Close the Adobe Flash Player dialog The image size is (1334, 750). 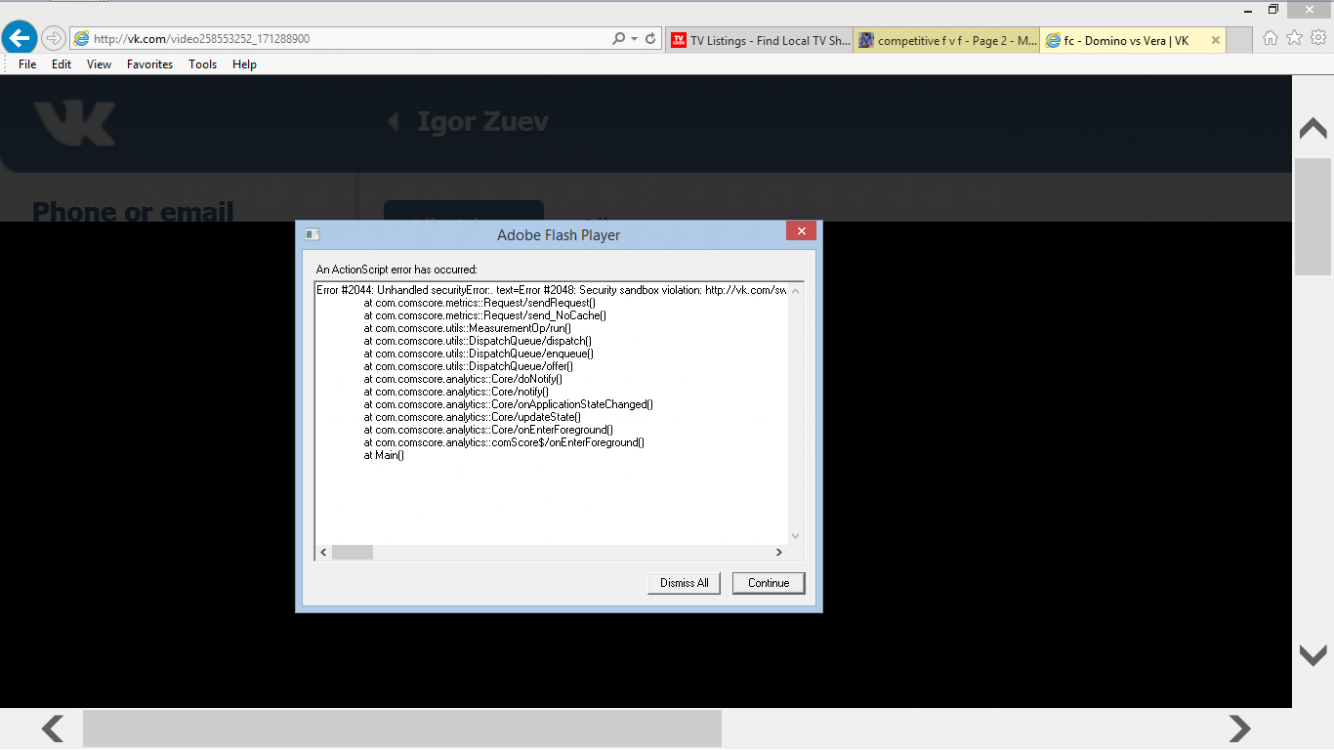click(801, 232)
